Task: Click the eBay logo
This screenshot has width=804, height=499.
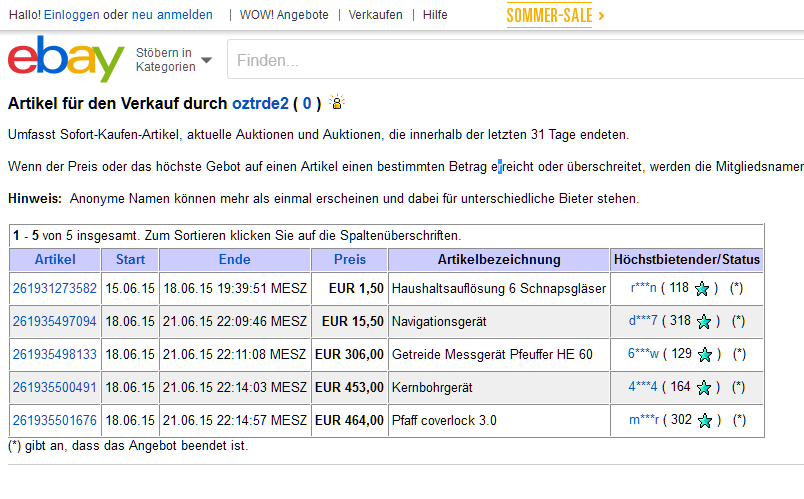Action: coord(66,59)
